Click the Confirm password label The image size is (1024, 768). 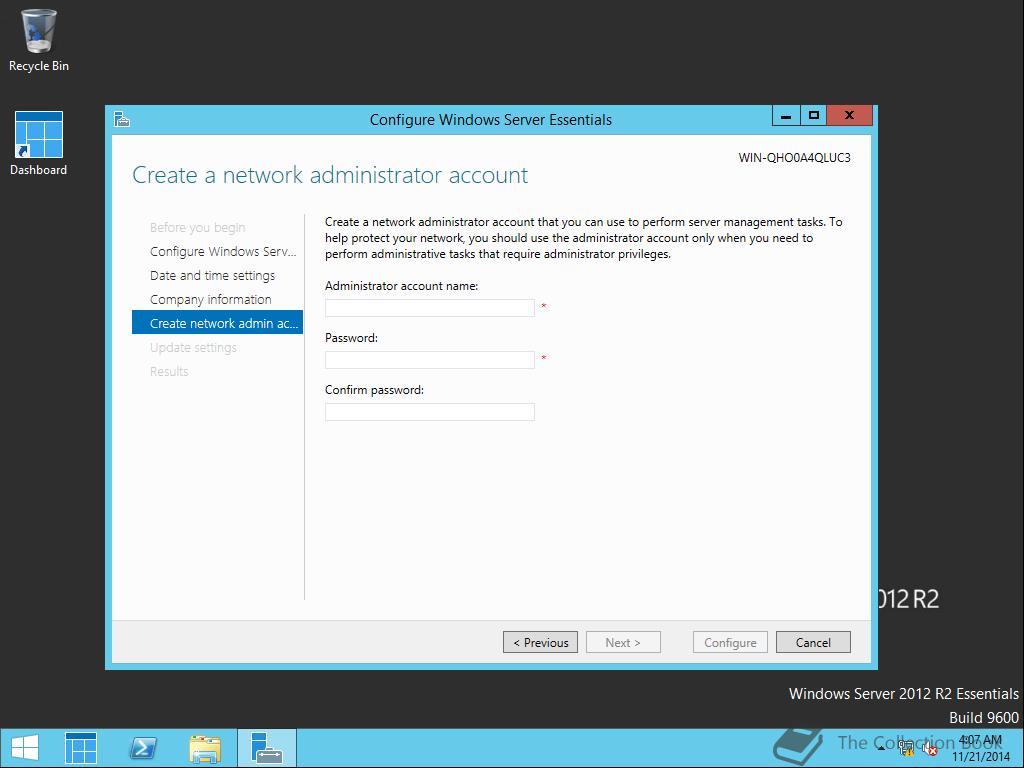pyautogui.click(x=374, y=390)
